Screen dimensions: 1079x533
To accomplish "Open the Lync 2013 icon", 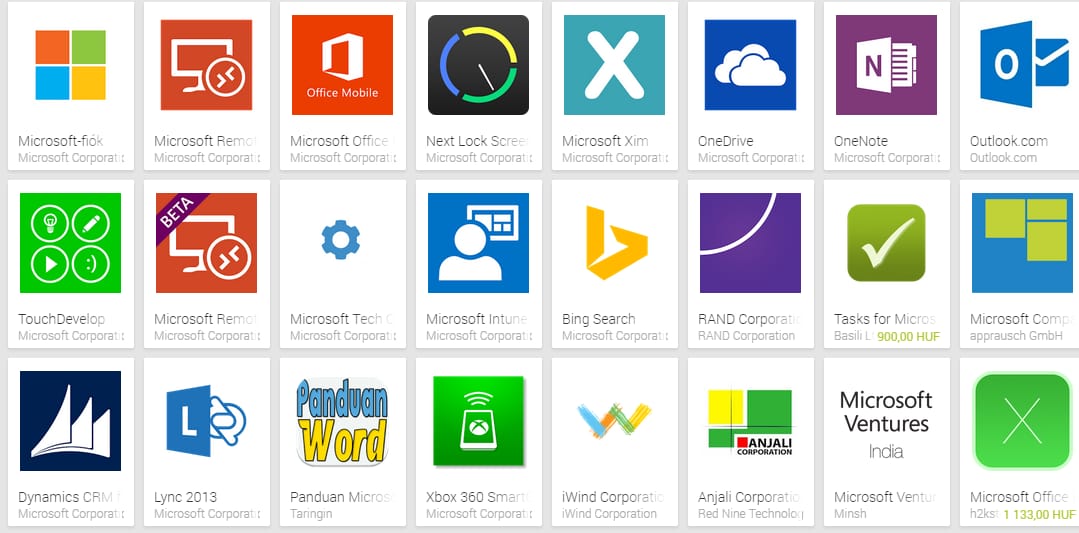I will click(206, 421).
